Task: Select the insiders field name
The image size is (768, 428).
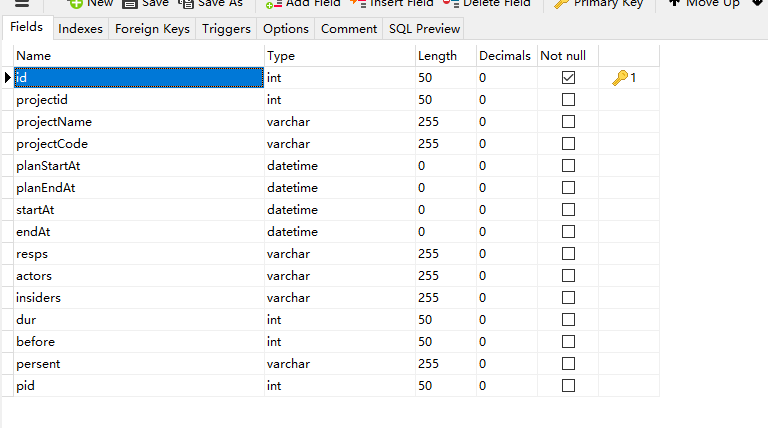Action: point(139,298)
